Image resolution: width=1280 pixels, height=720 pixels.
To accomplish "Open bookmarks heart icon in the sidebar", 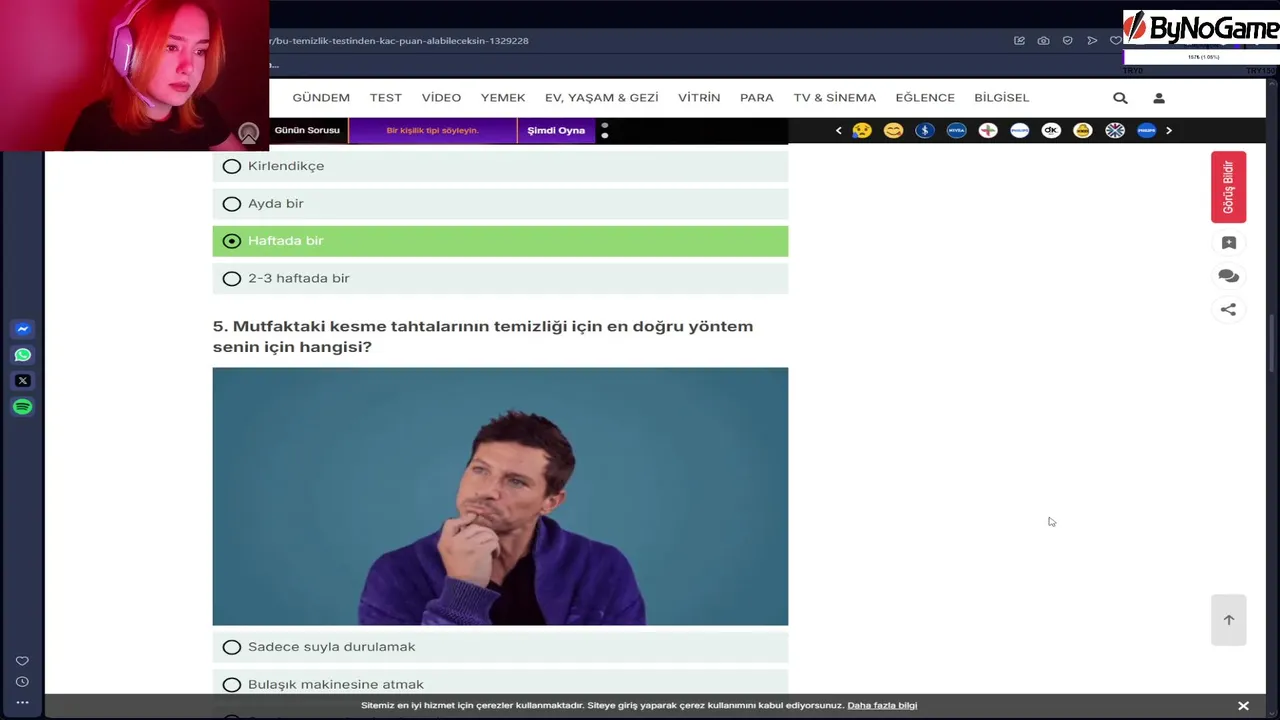I will pos(22,661).
